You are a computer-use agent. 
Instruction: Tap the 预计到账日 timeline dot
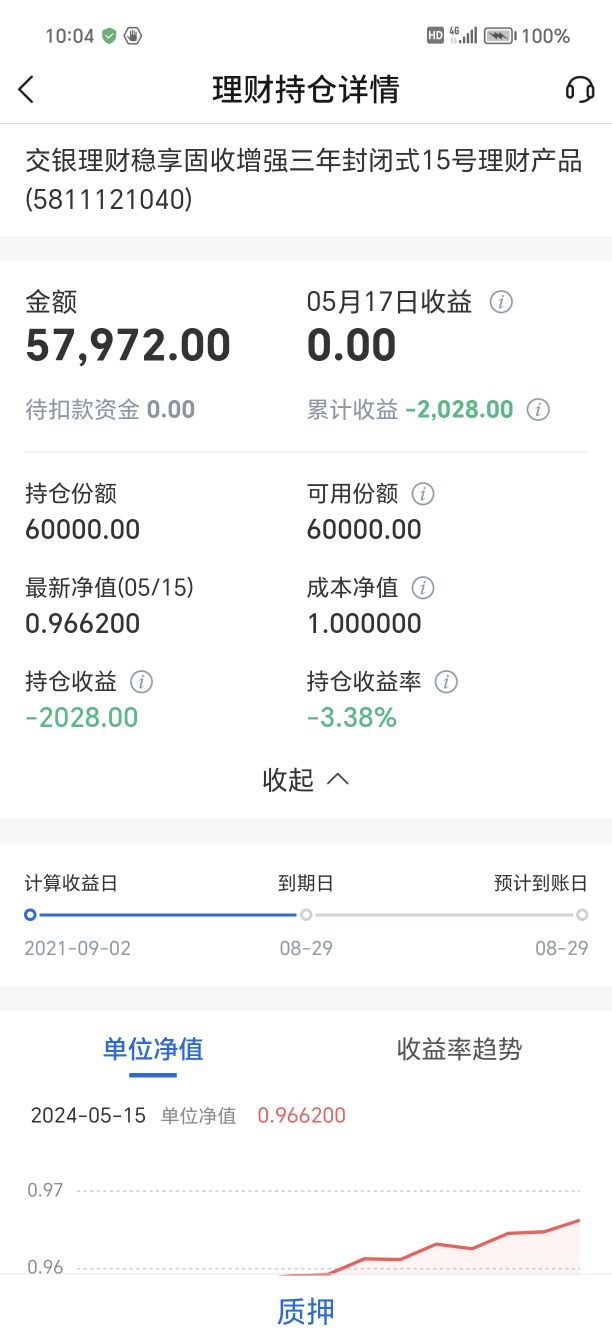[x=582, y=914]
